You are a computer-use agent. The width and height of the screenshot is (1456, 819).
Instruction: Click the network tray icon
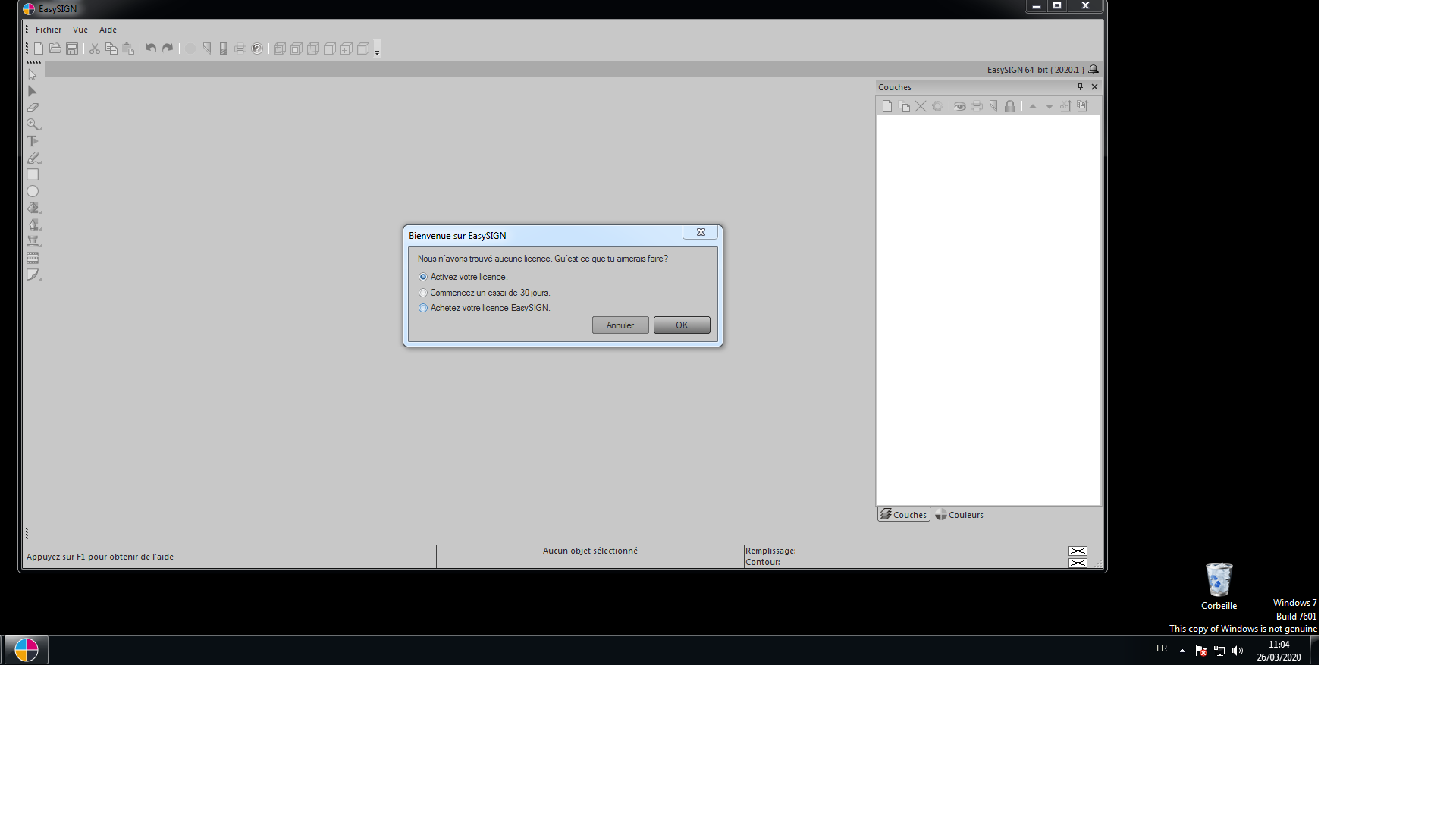click(1219, 651)
